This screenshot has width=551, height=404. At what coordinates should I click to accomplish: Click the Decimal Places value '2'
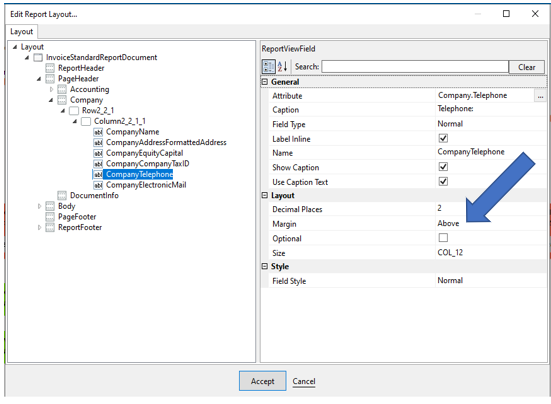click(439, 208)
